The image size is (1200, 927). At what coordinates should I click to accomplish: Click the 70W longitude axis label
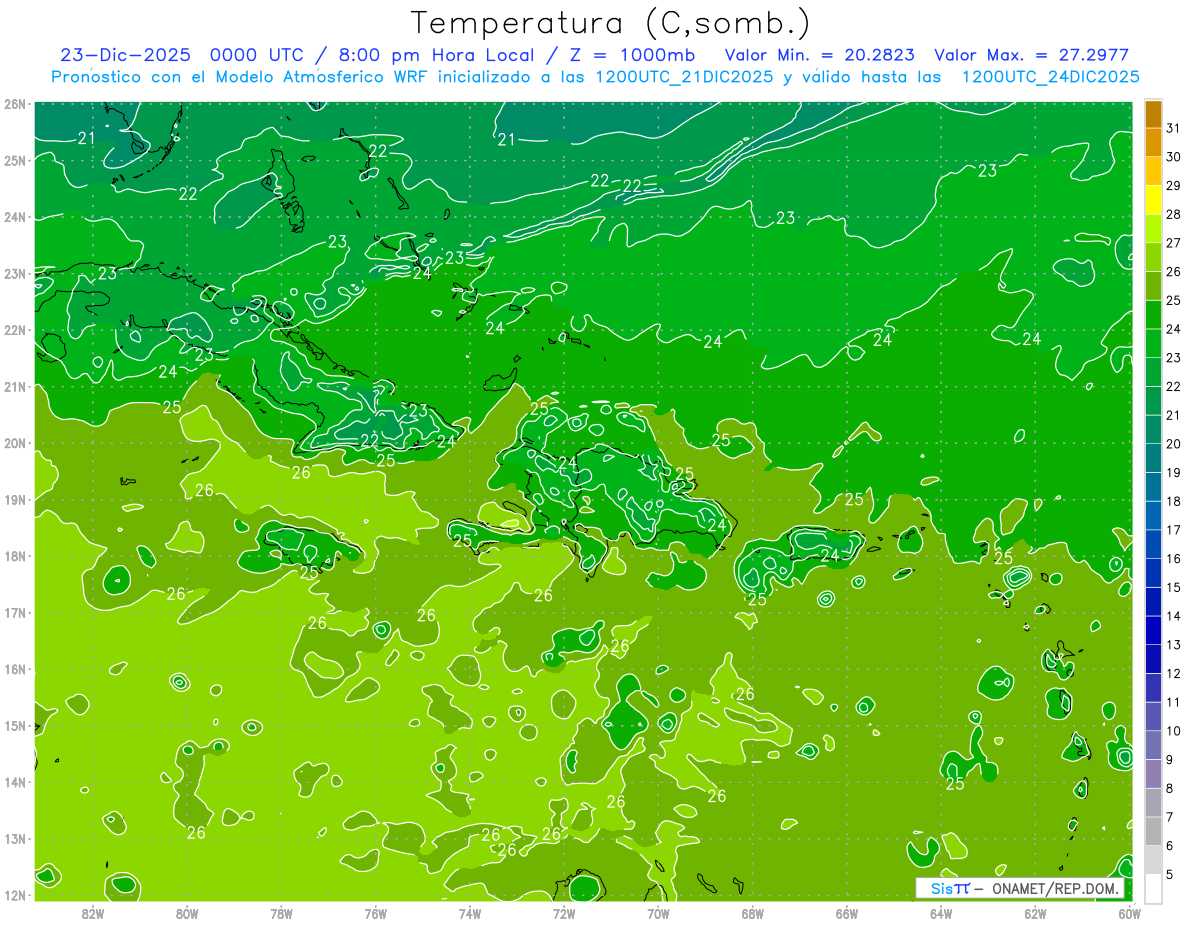coord(658,913)
